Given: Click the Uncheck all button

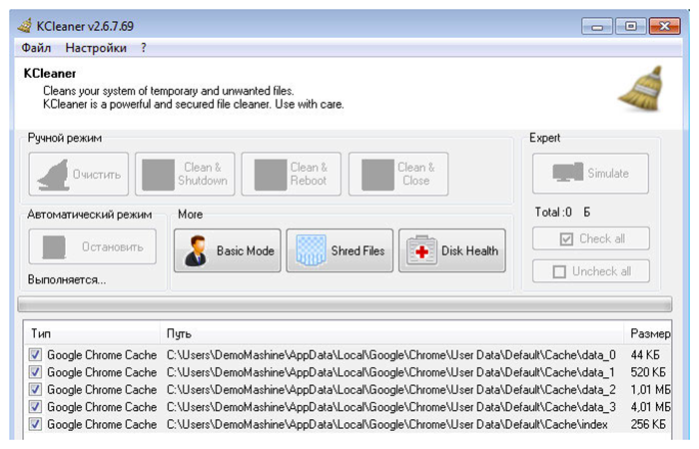Looking at the screenshot, I should point(591,271).
